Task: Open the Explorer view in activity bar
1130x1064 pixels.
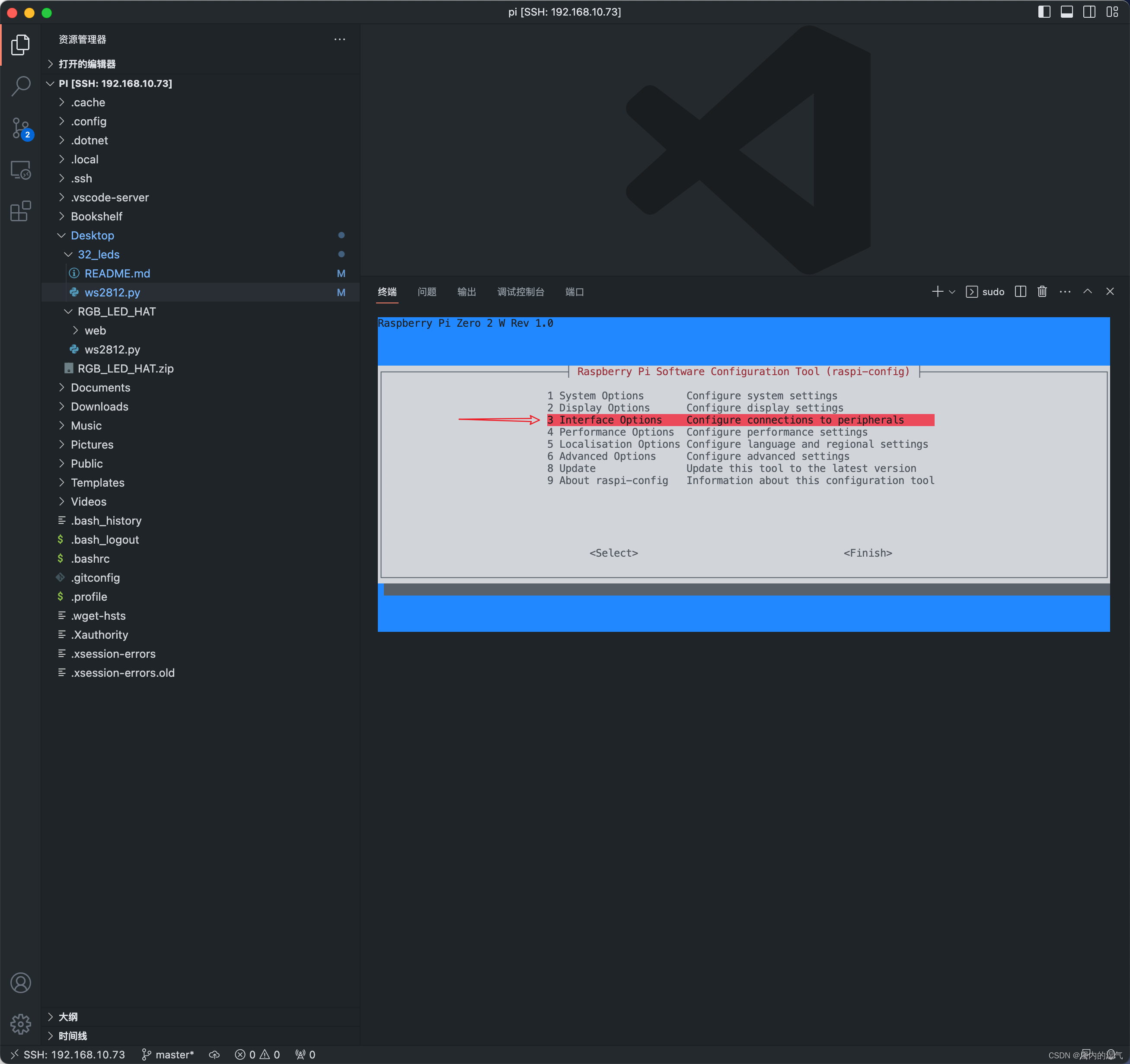Action: [x=20, y=45]
